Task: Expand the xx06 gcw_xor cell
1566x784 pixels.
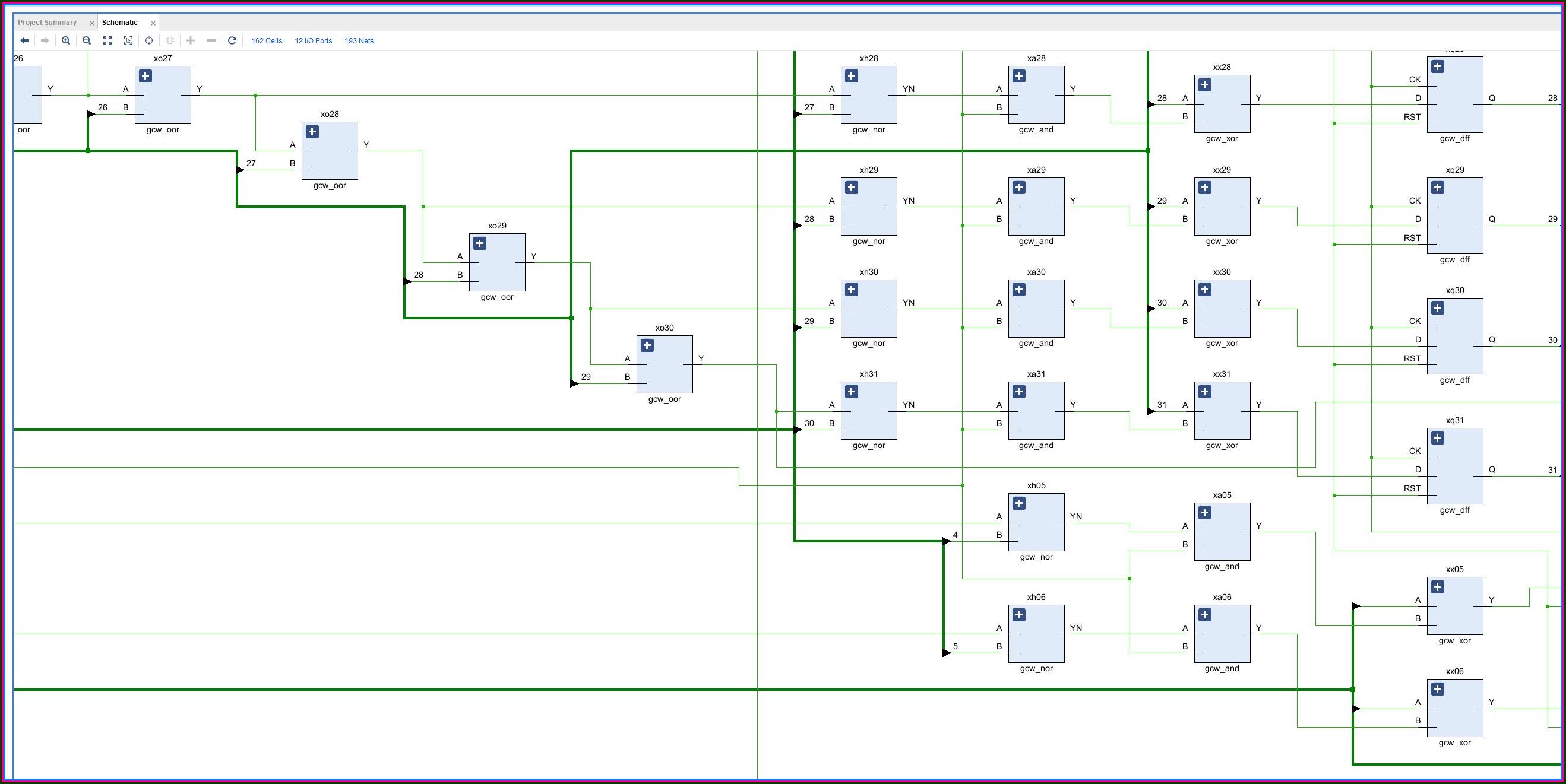Action: 1437,689
